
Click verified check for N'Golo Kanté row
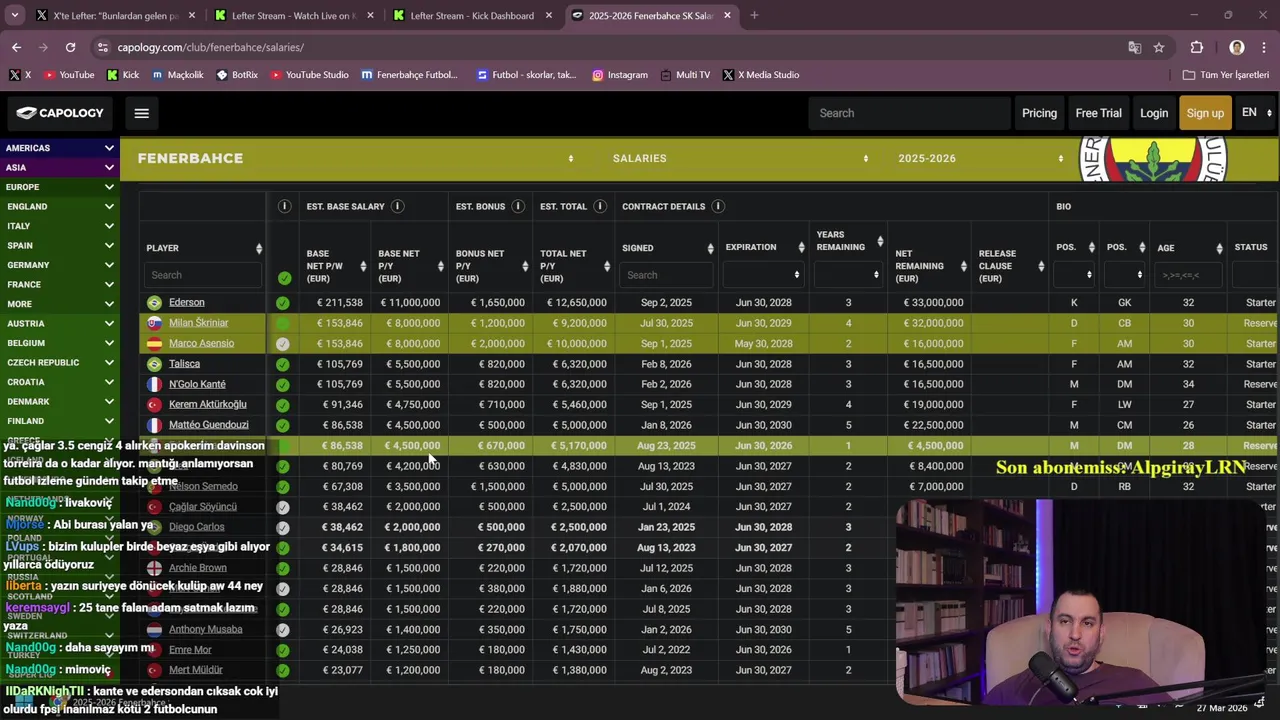[x=283, y=384]
